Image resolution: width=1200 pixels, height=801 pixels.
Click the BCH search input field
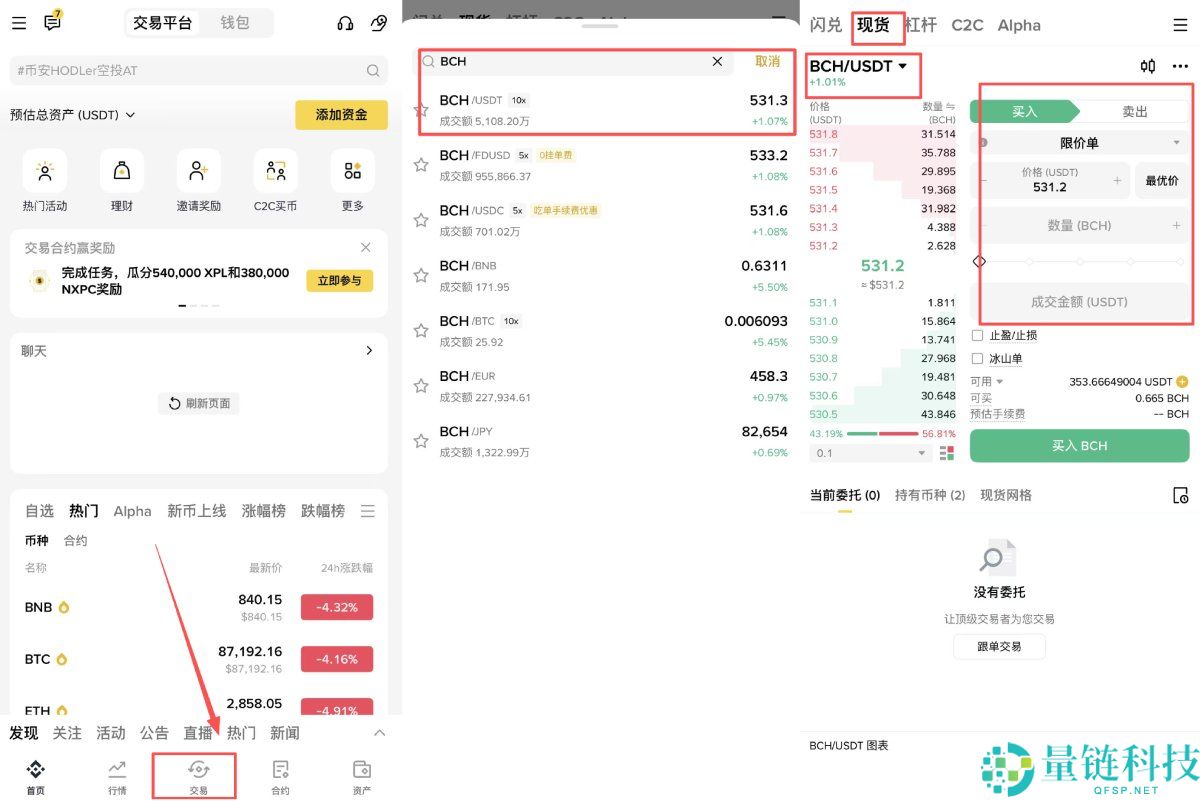(550, 61)
